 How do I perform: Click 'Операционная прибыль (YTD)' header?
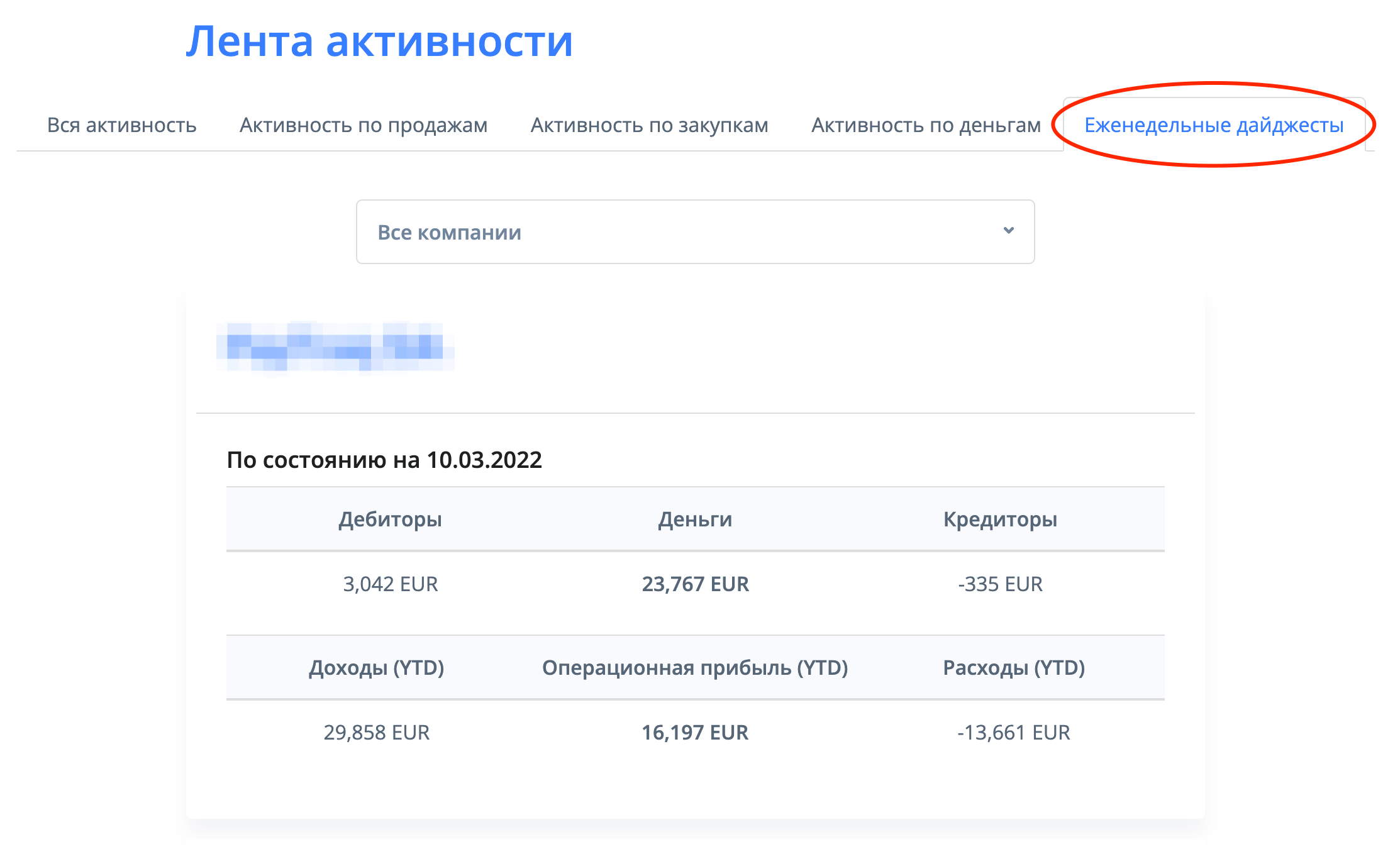point(695,668)
